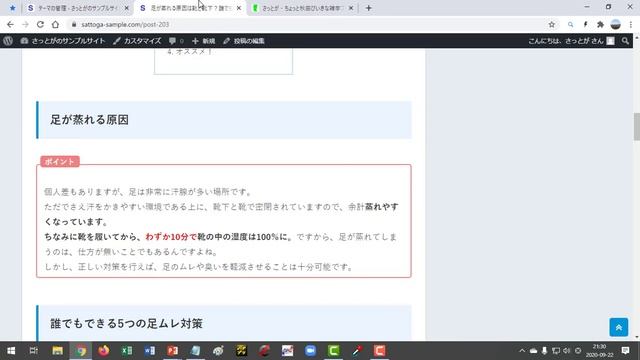
Task: Click 投稿の編集 in the admin bar
Action: tap(244, 41)
